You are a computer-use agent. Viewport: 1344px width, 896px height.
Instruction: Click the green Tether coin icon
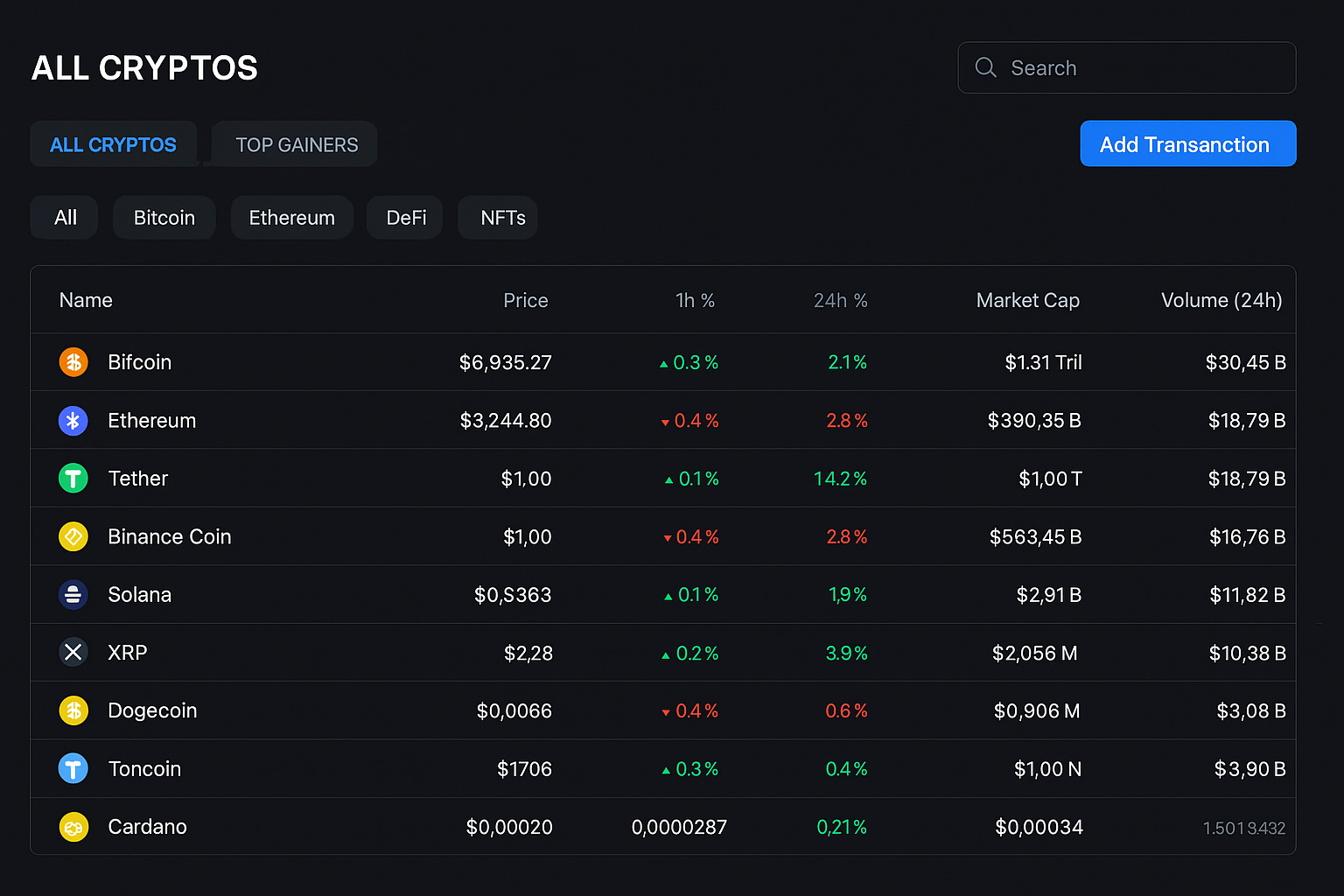pyautogui.click(x=73, y=479)
